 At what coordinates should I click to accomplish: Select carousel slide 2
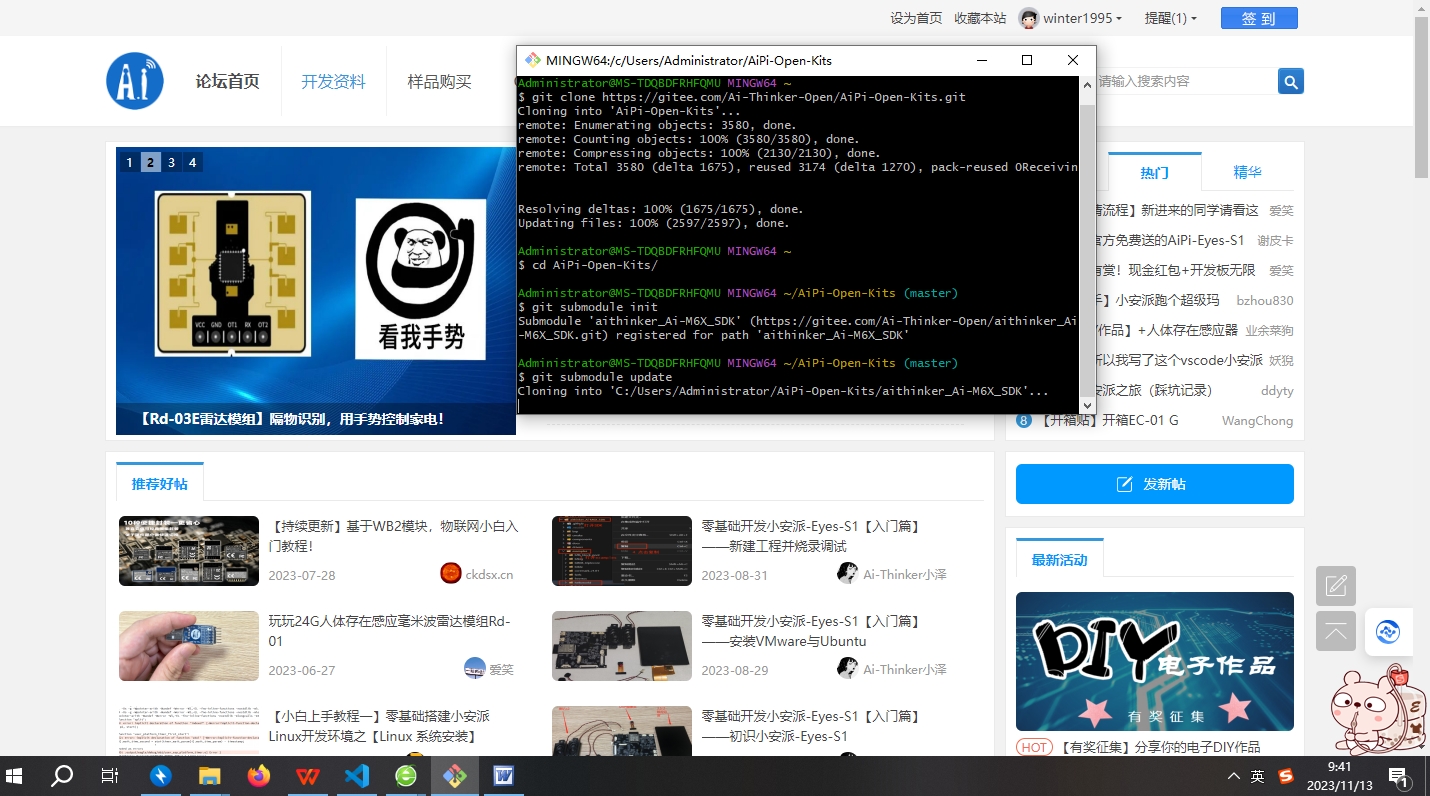(x=150, y=162)
